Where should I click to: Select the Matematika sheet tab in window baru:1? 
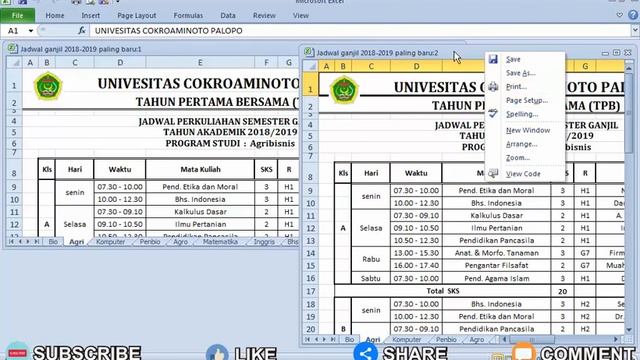220,242
